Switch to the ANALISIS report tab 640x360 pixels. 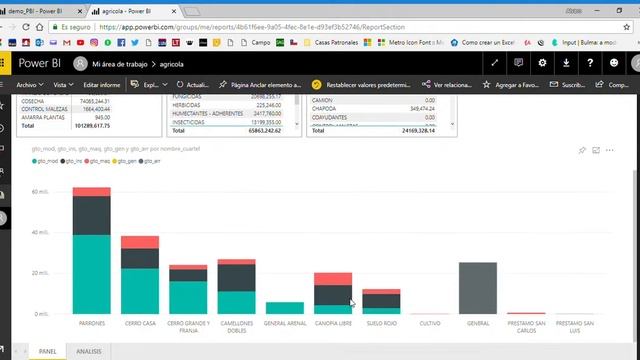pyautogui.click(x=89, y=351)
